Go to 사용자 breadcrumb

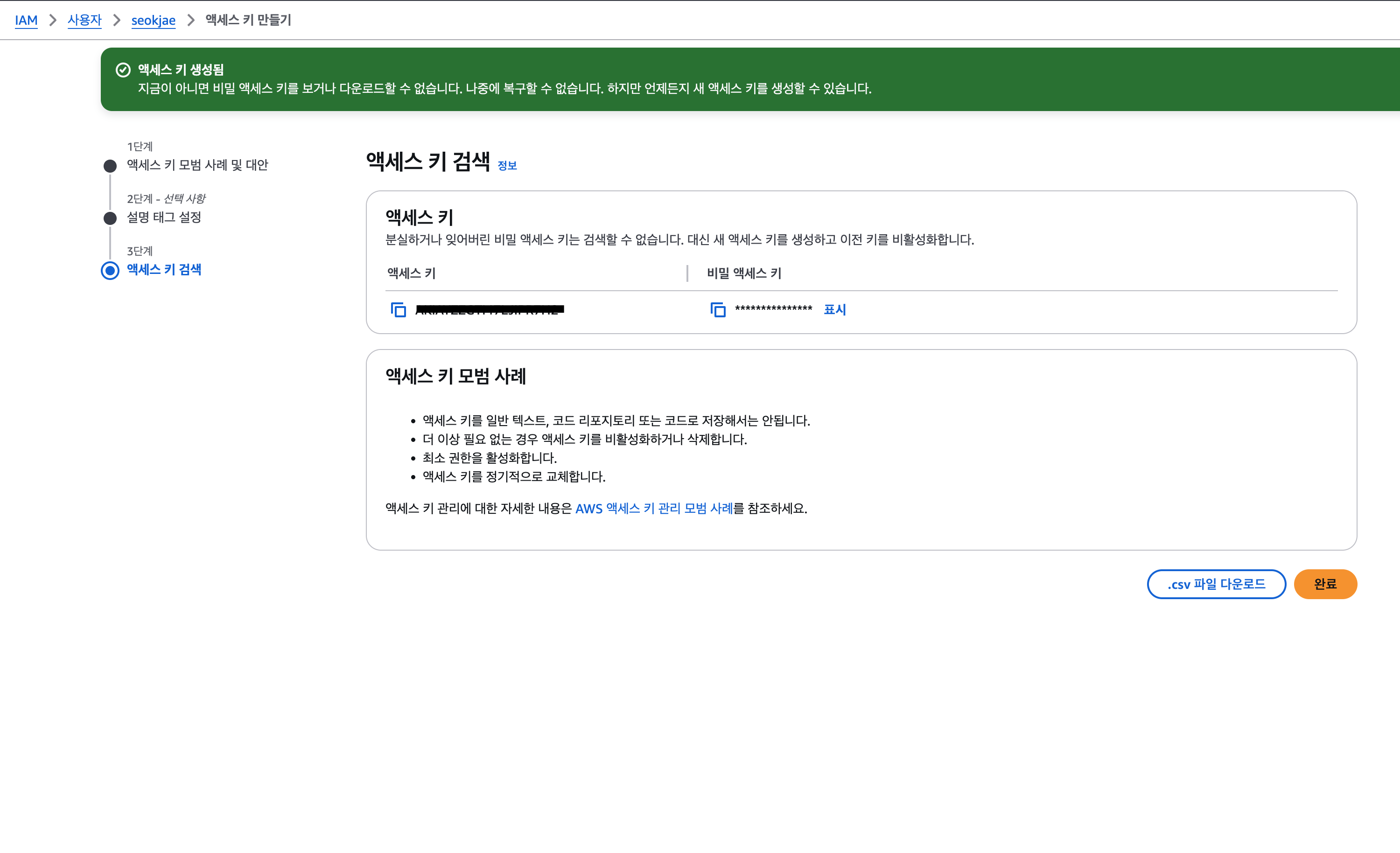(x=84, y=21)
